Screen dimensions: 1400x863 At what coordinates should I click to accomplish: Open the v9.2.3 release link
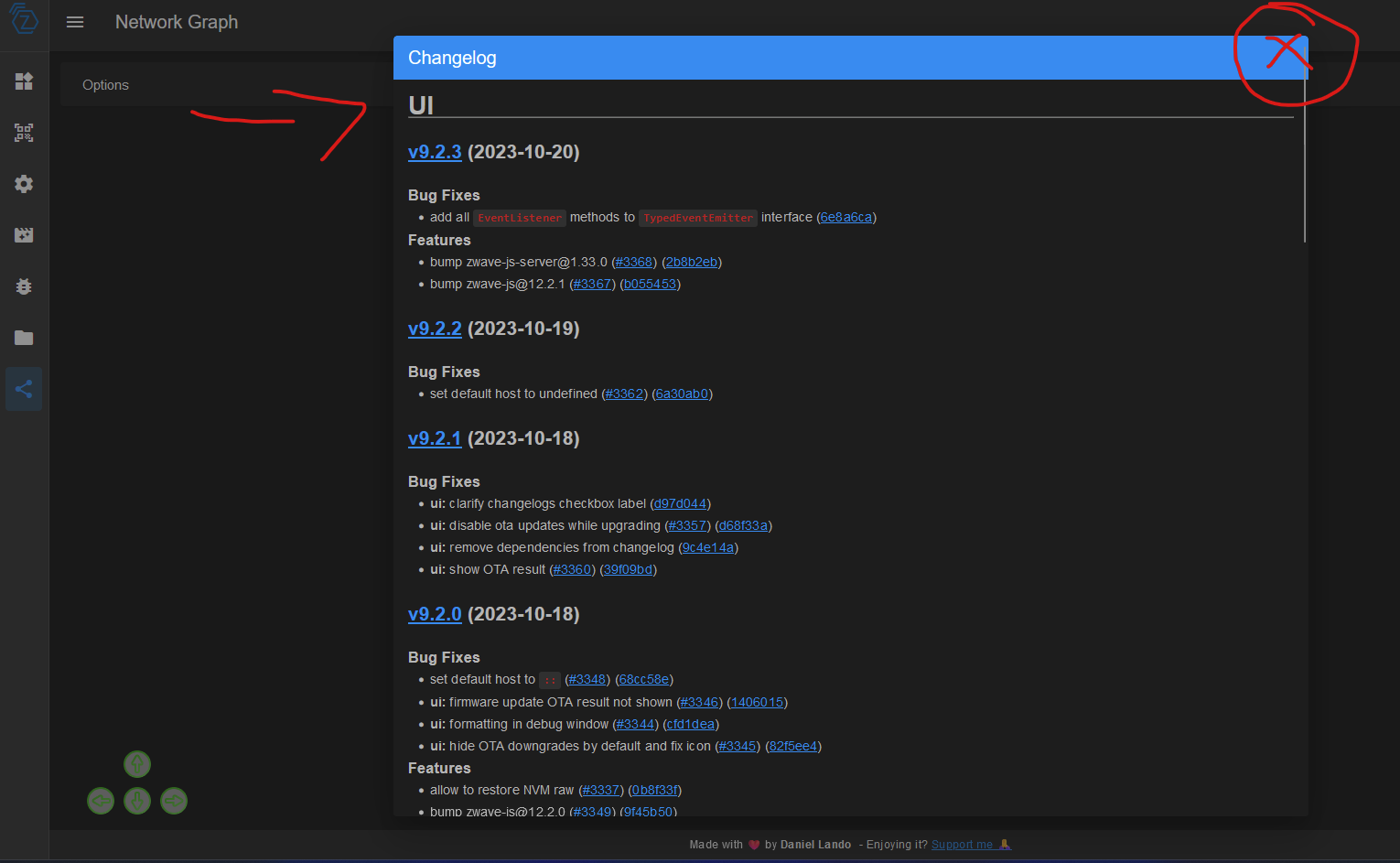[x=435, y=152]
